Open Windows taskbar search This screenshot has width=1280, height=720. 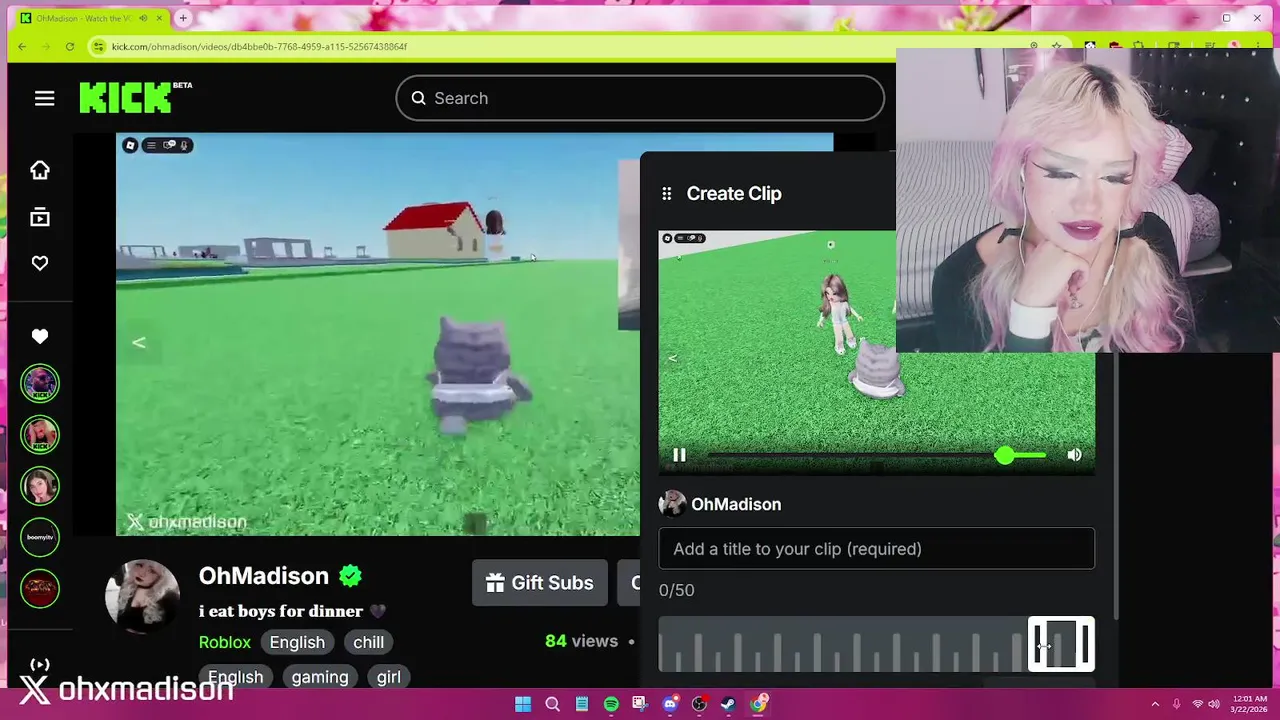pos(552,704)
